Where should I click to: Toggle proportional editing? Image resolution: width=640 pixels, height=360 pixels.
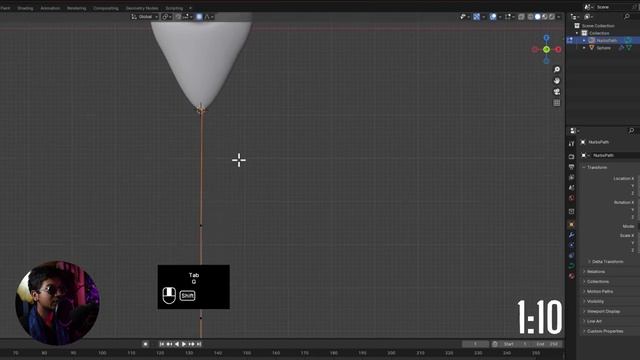[199, 17]
